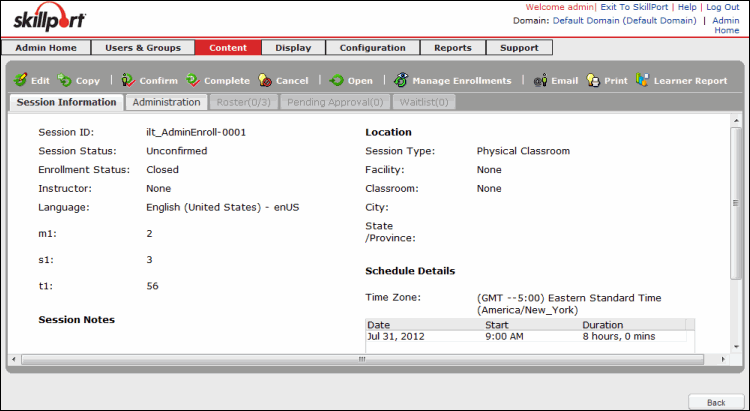Click the Location heading
This screenshot has width=750, height=411.
click(388, 132)
